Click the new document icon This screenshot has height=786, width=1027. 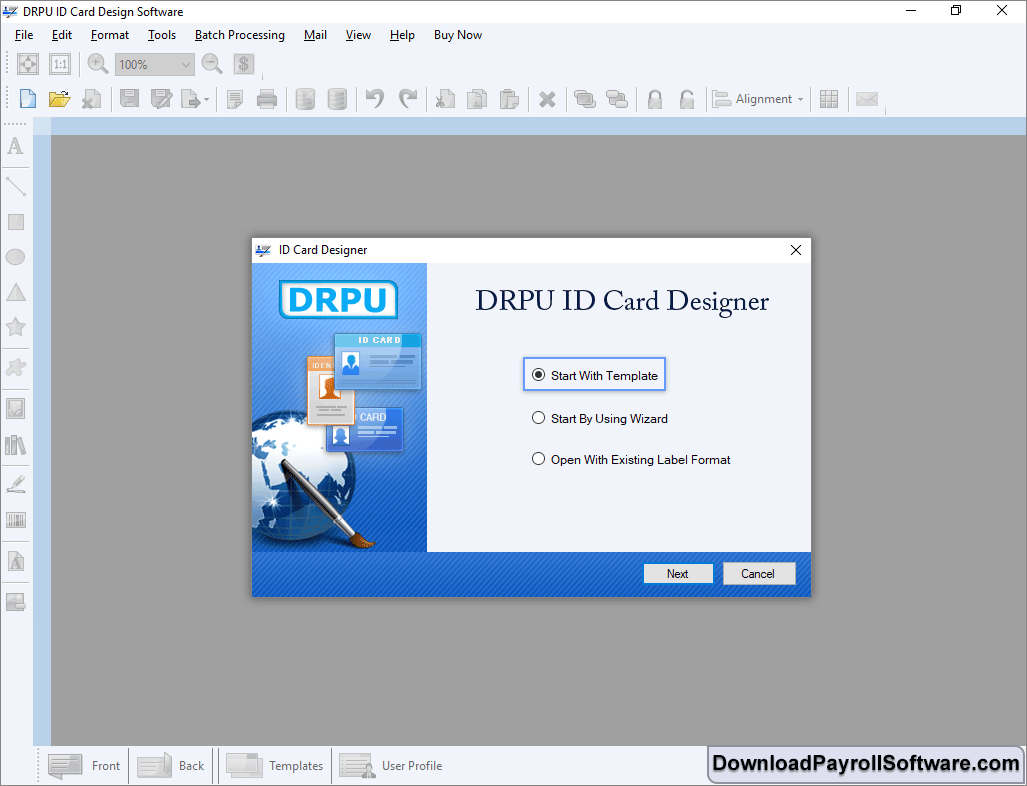(x=28, y=99)
